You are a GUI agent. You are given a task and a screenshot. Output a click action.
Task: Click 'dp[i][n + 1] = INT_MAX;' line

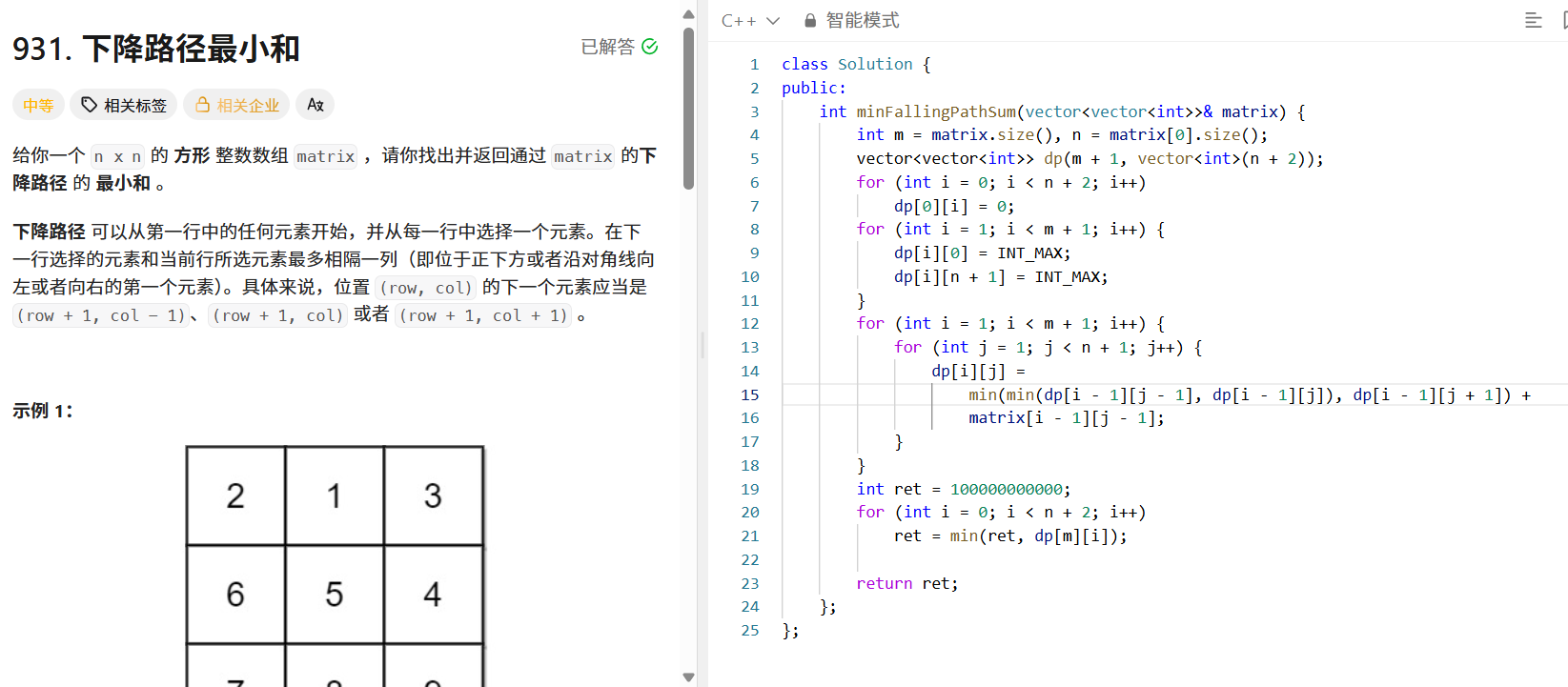point(1001,276)
